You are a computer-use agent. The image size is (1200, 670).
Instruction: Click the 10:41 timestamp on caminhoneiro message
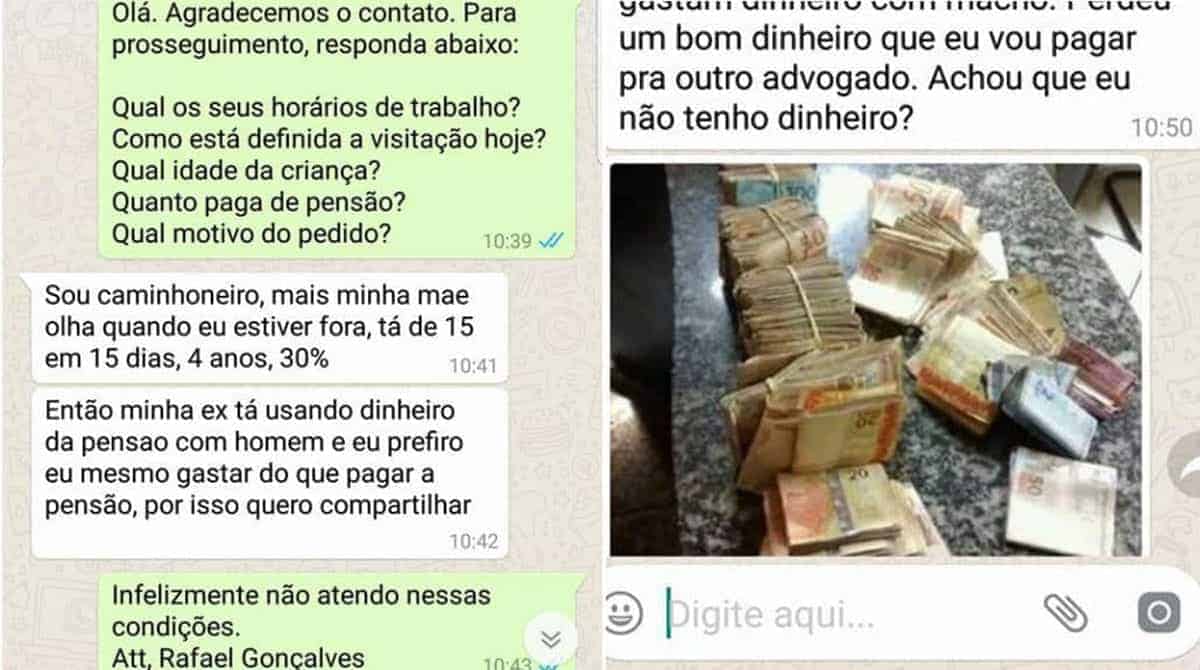click(472, 366)
